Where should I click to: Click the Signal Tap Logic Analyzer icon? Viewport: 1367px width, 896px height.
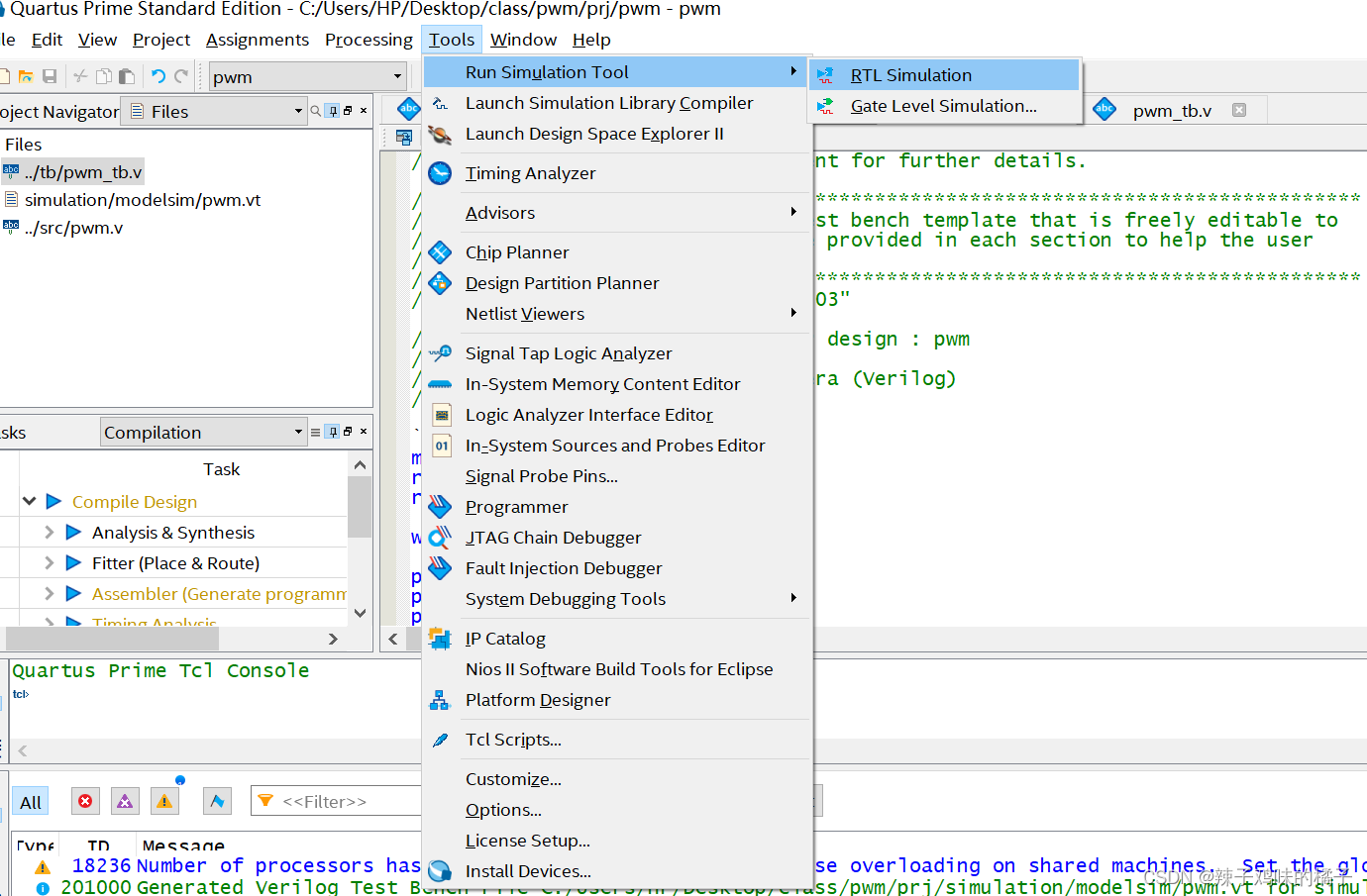tap(440, 353)
